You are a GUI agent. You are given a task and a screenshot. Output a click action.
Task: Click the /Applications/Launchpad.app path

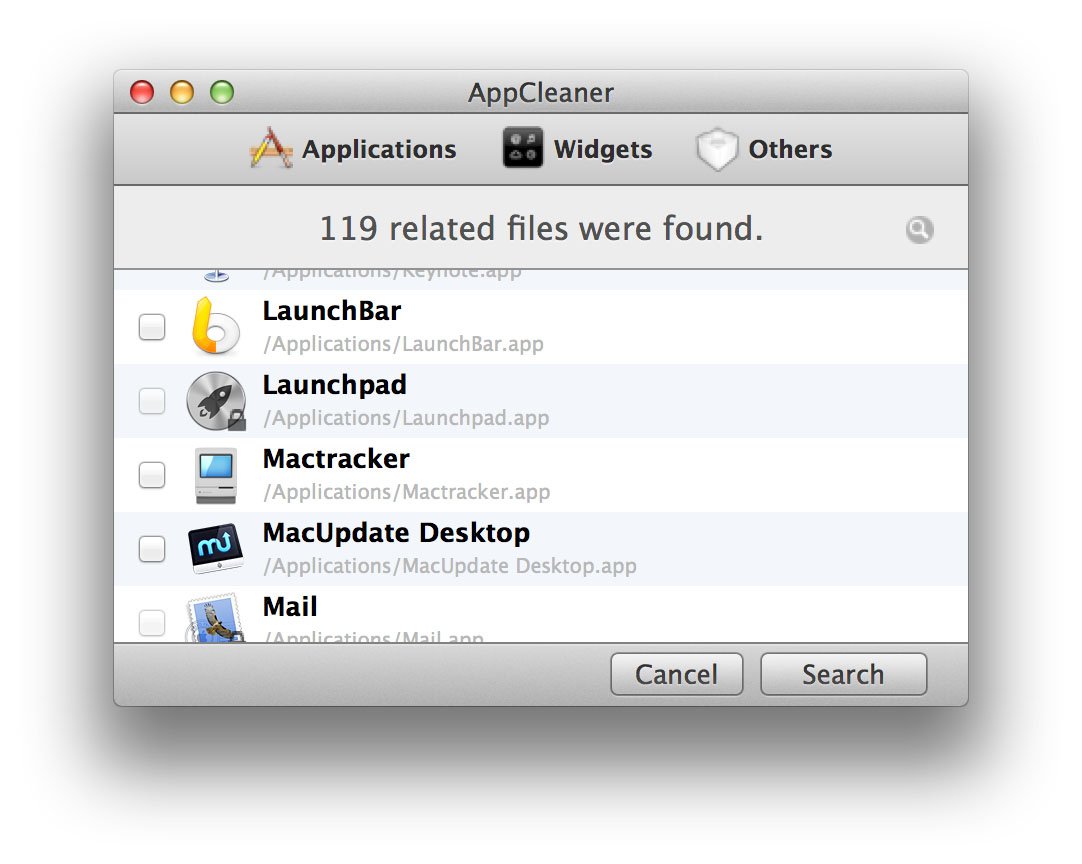(406, 418)
